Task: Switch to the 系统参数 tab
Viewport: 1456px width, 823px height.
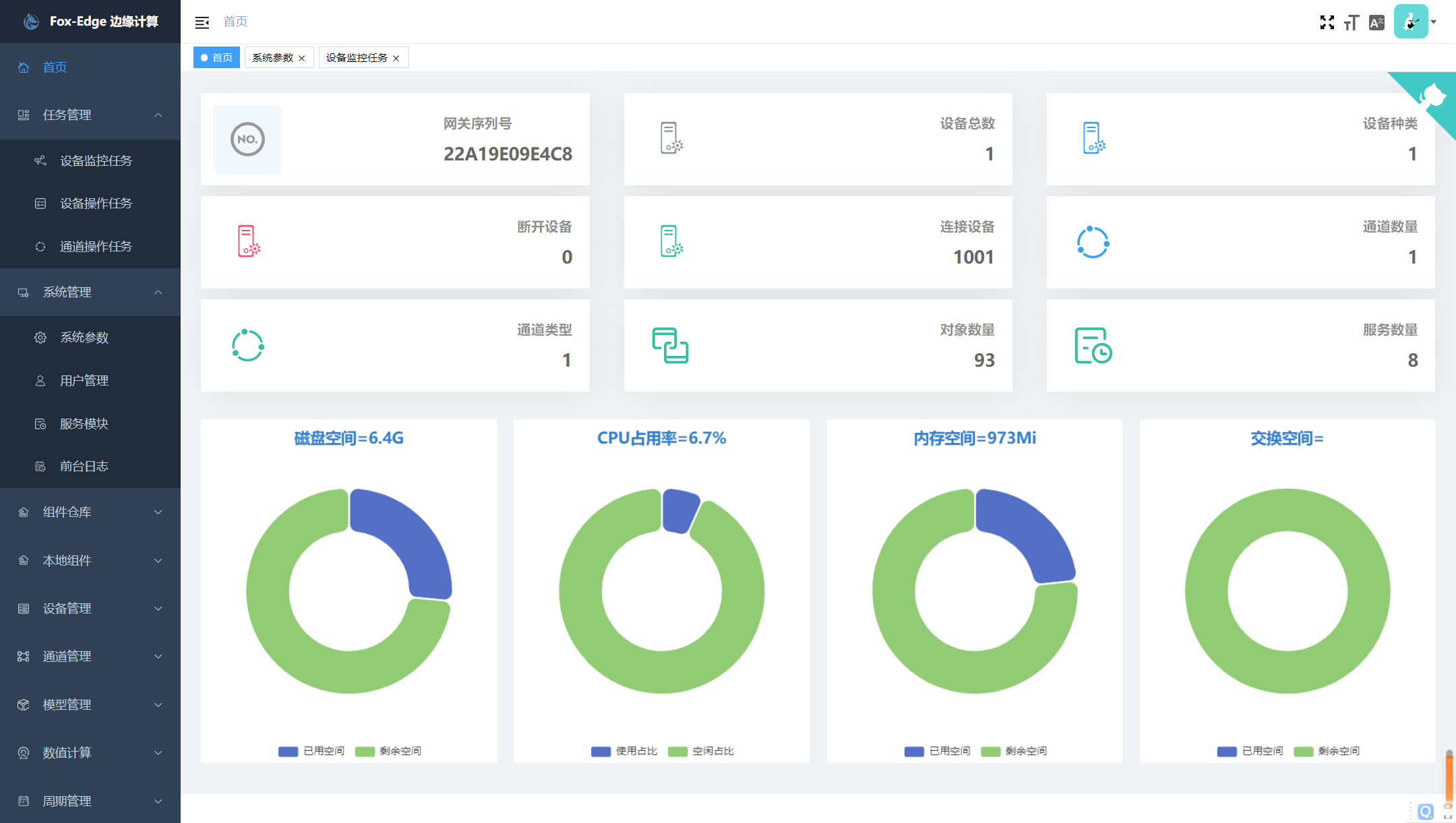Action: [x=272, y=58]
